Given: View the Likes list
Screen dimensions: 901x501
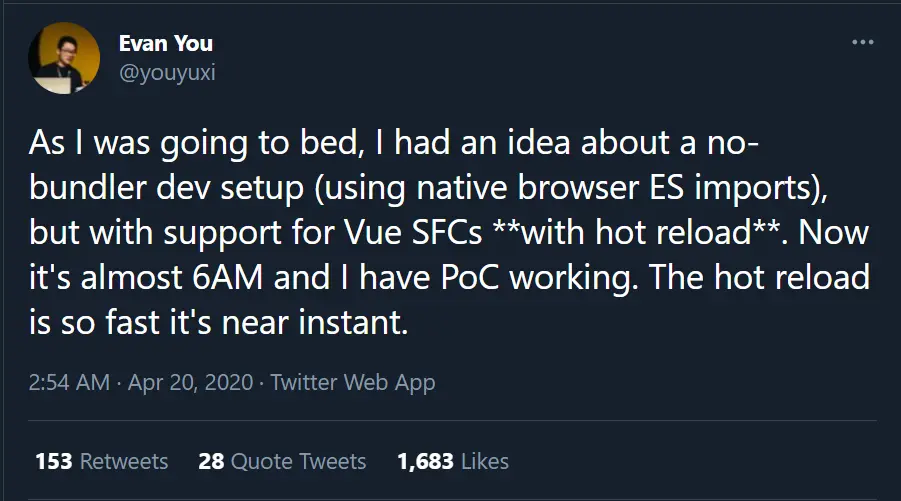Looking at the screenshot, I should coord(453,461).
